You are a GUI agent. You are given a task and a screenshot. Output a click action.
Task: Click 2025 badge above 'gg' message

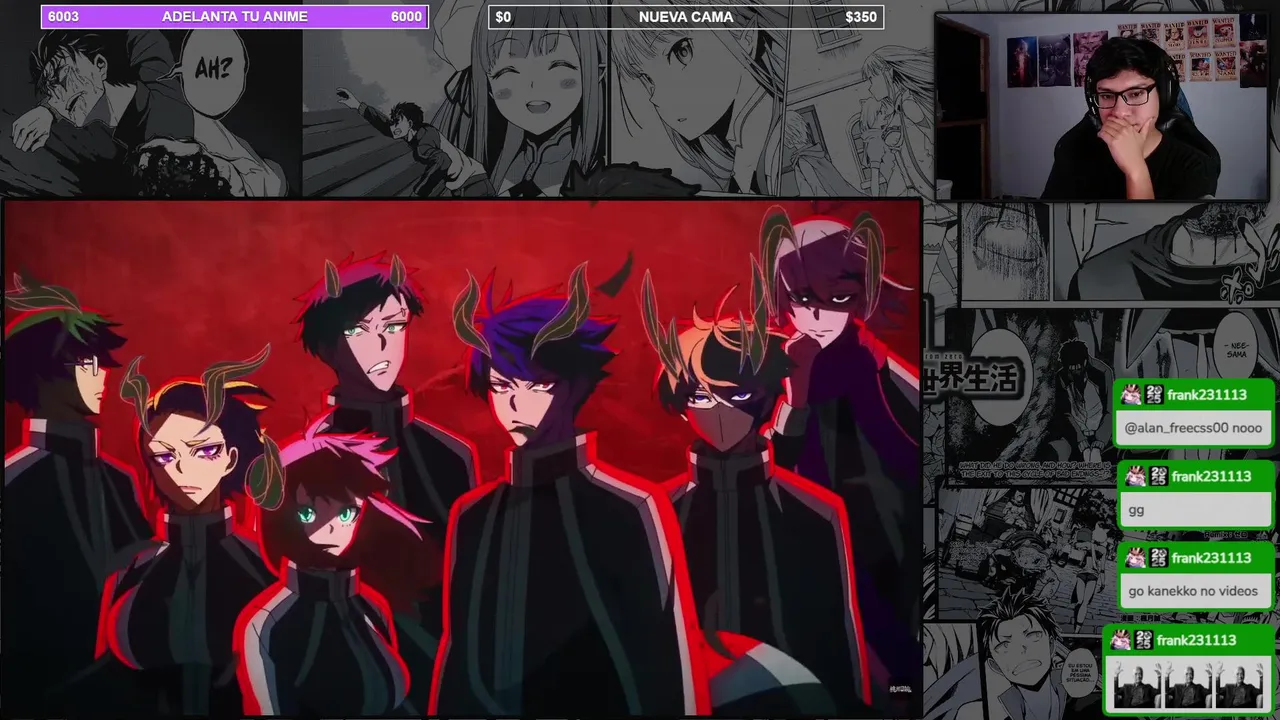(x=1158, y=477)
